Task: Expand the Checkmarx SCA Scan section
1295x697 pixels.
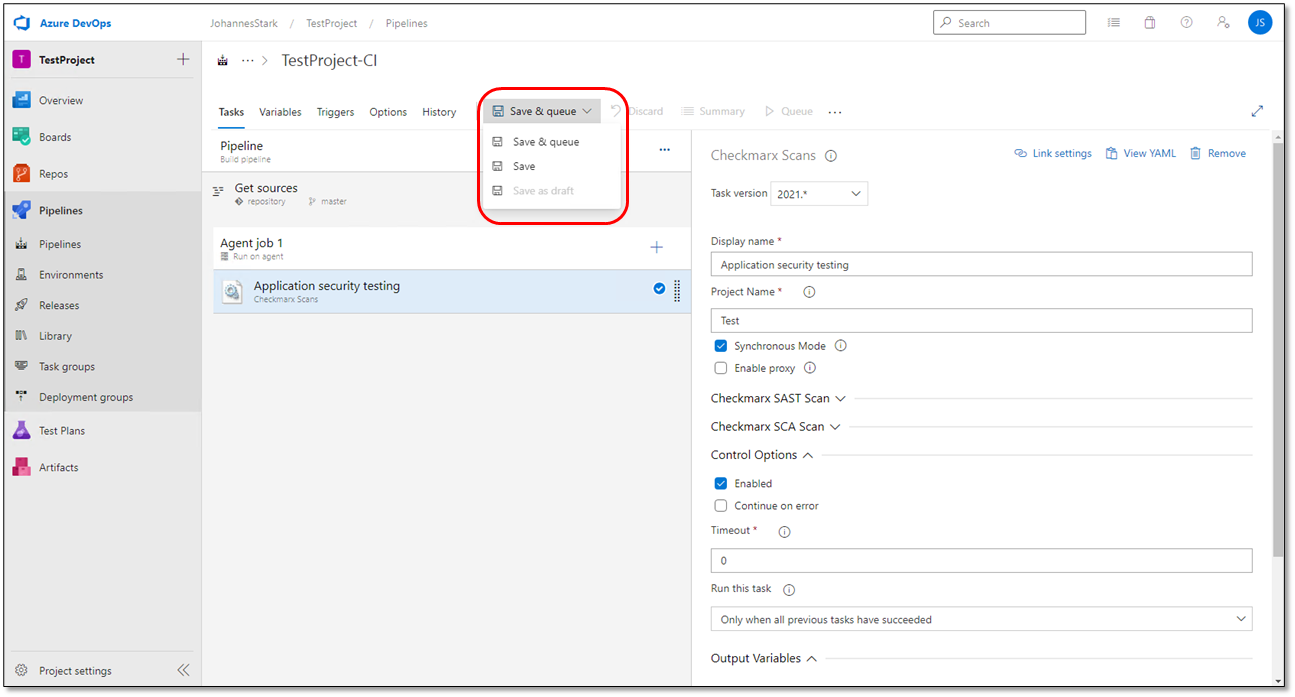Action: (x=775, y=426)
